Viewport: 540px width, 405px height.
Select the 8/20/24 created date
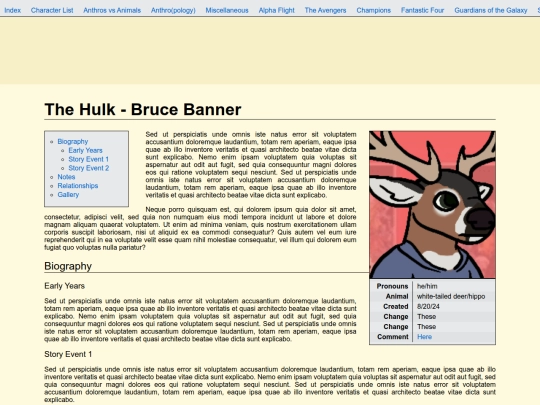428,307
